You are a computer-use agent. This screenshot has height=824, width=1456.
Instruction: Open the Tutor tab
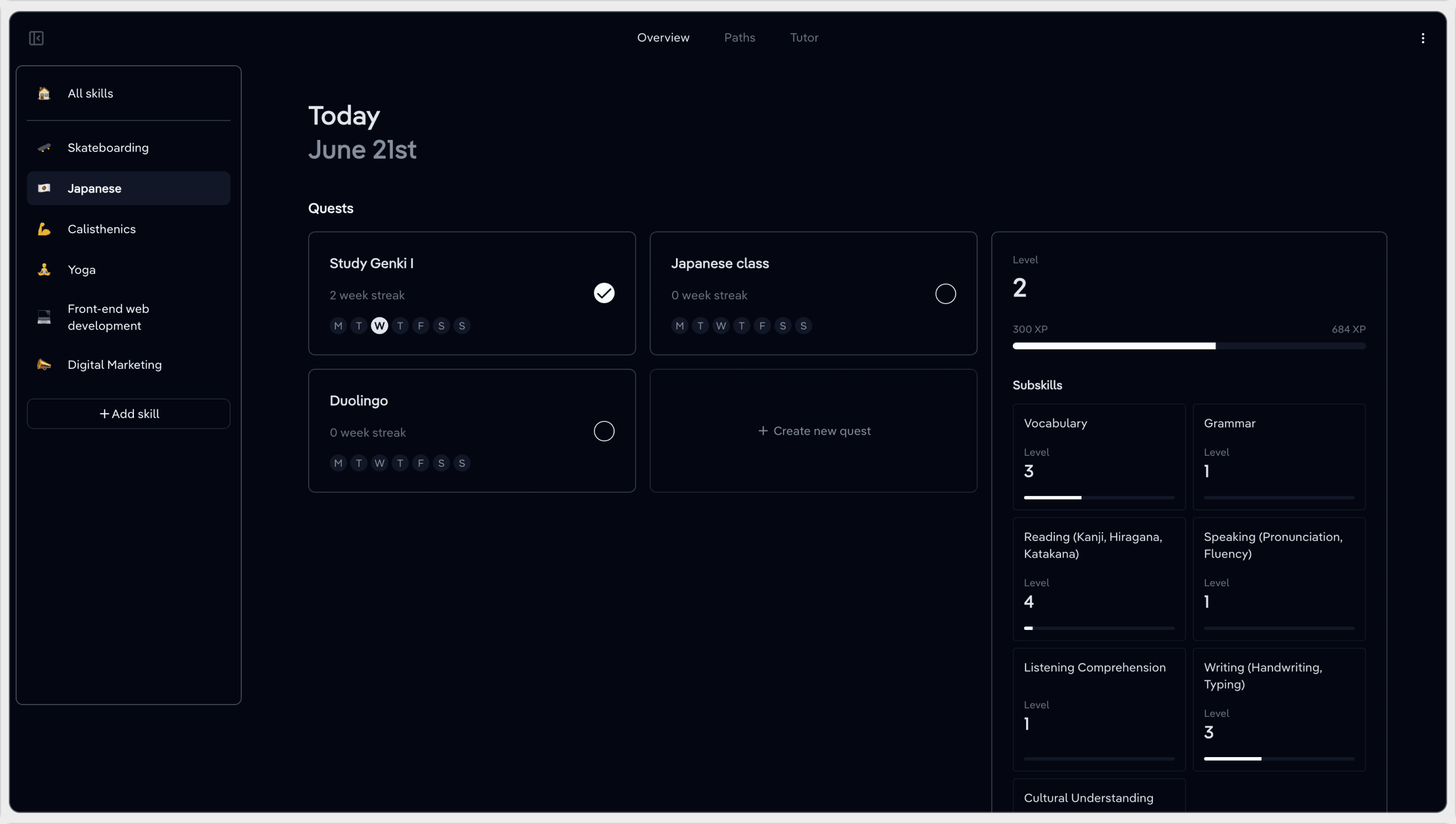(804, 38)
